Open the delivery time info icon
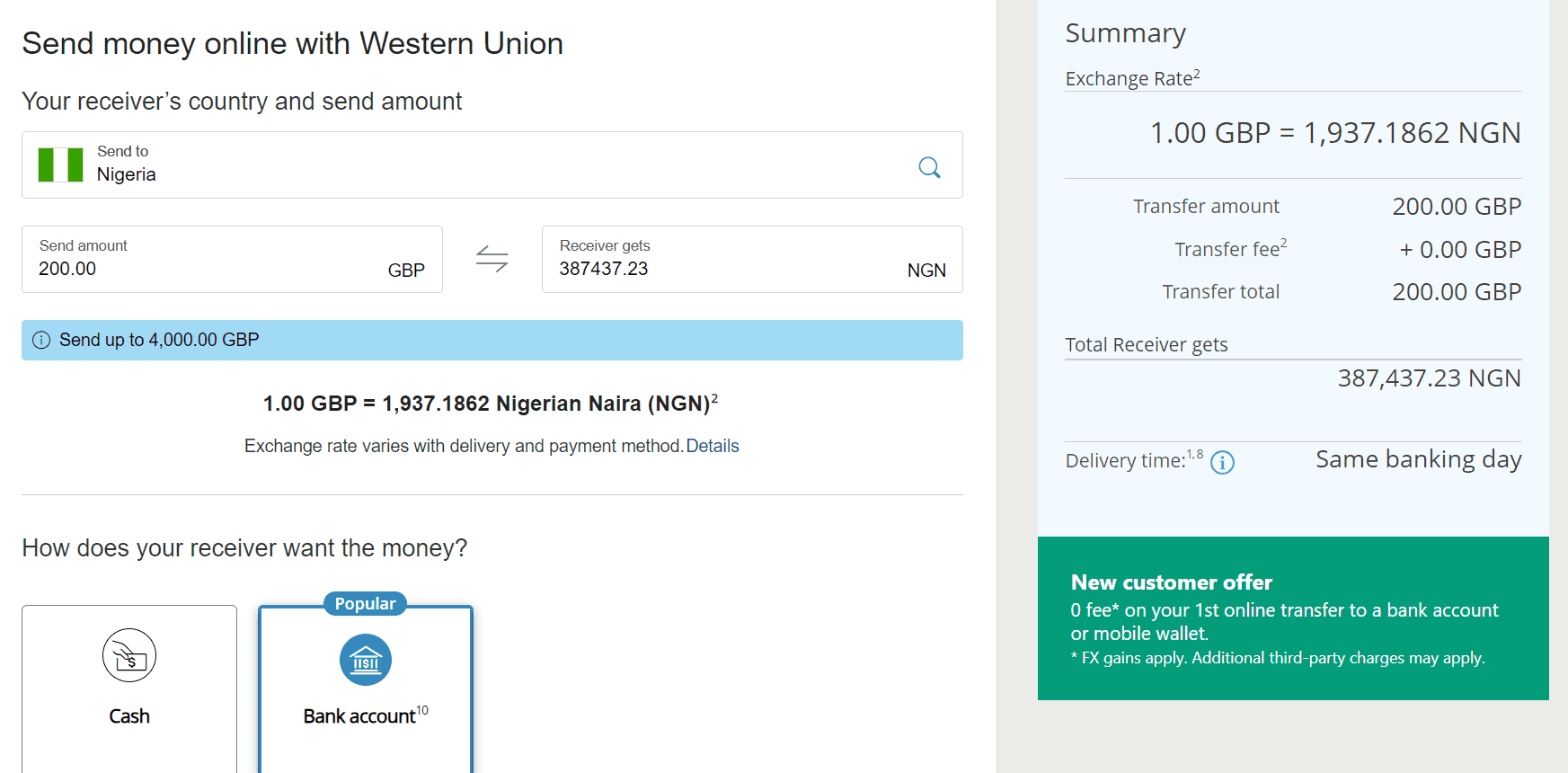 [x=1222, y=462]
